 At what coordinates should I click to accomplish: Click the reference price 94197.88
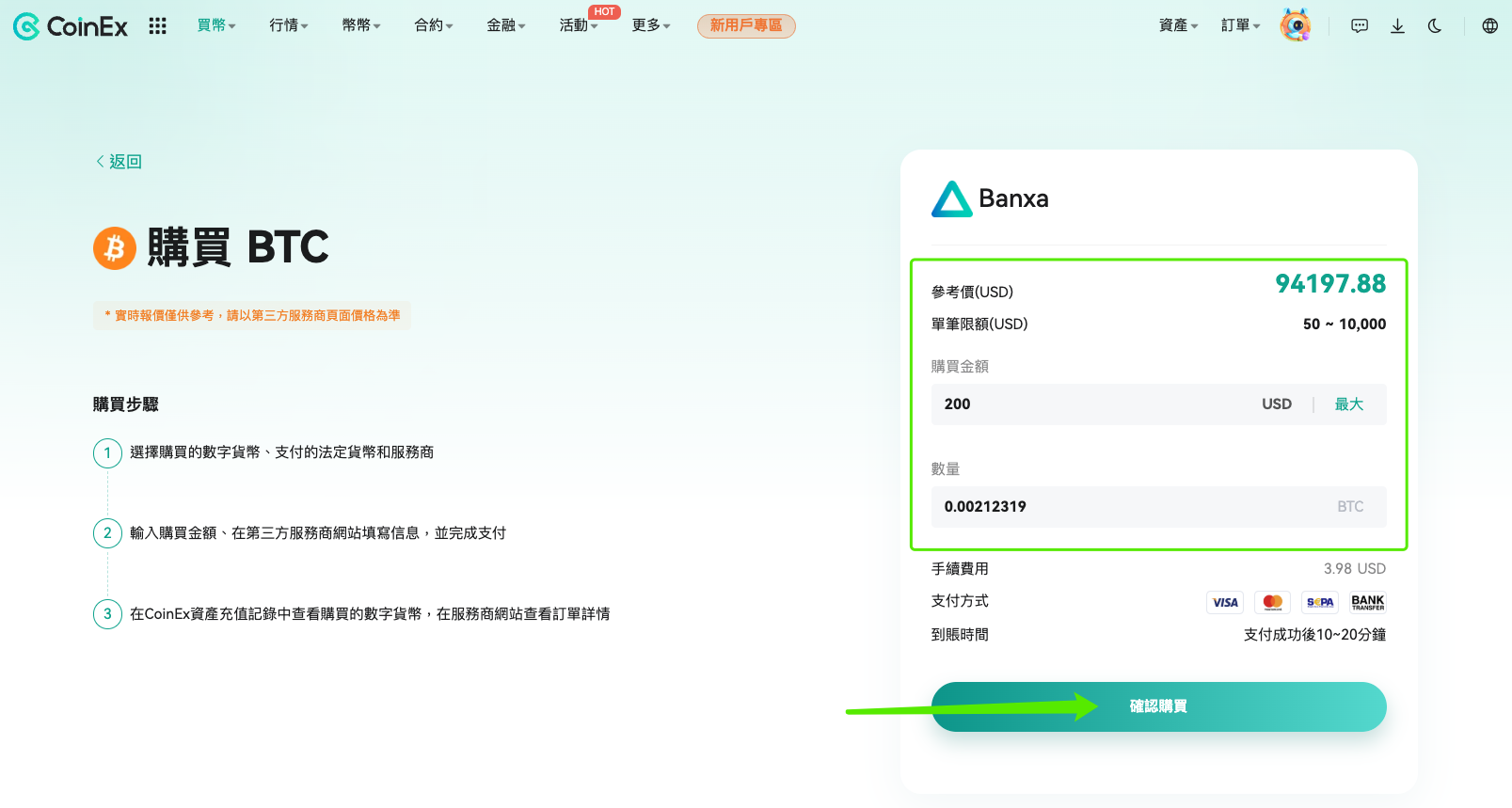[1330, 284]
